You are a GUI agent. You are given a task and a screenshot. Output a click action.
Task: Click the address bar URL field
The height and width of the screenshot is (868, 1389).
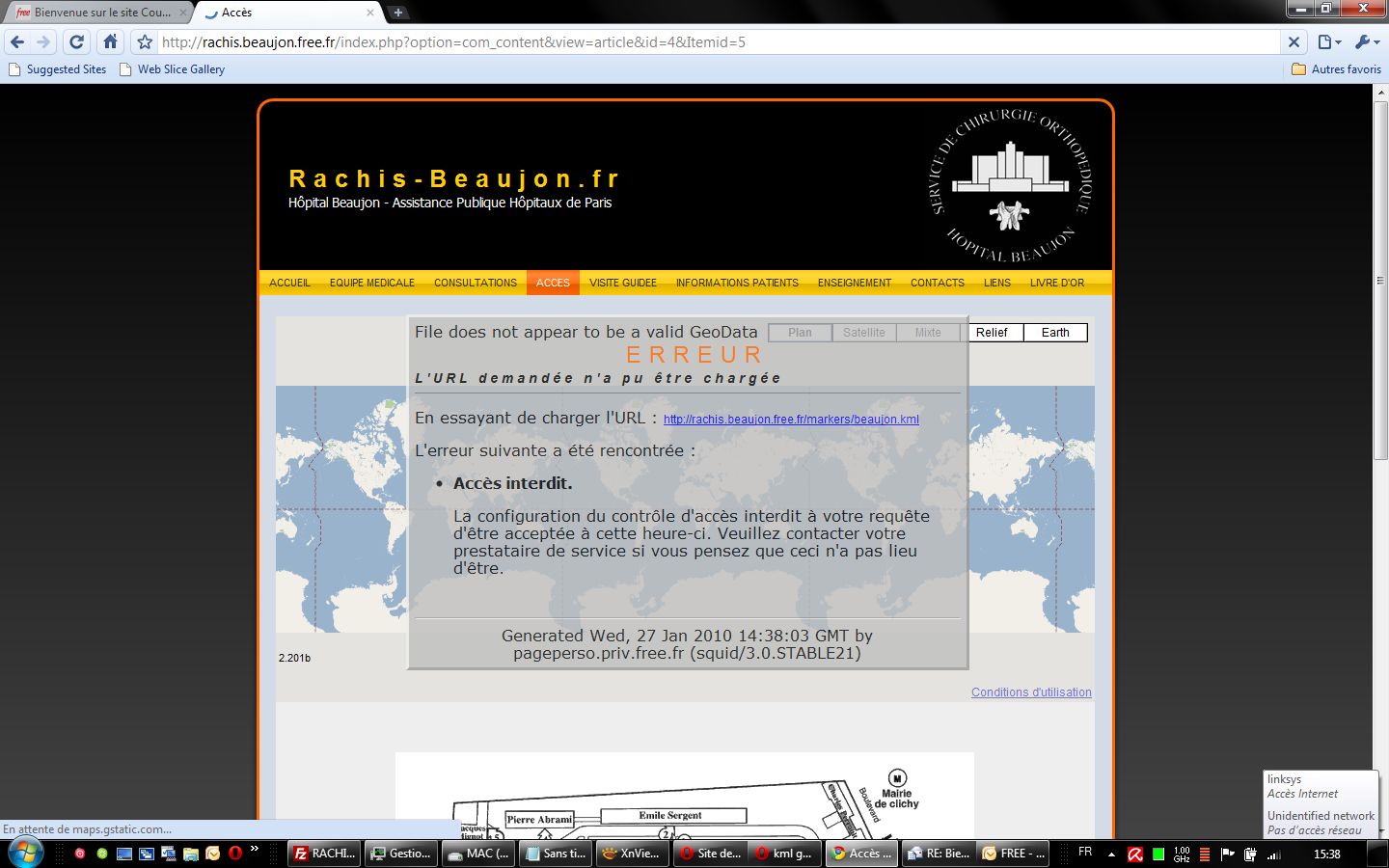coord(719,41)
